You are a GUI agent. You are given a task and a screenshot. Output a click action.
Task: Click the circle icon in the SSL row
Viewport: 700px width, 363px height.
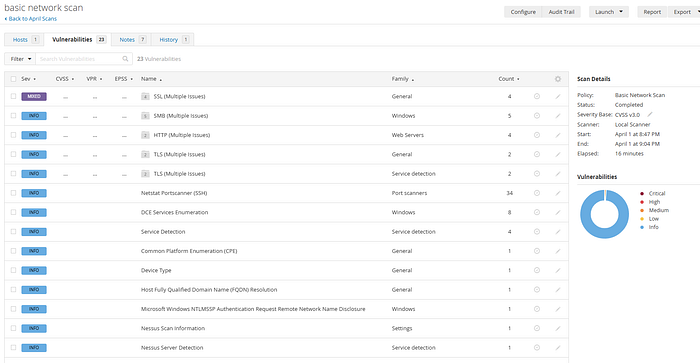click(537, 96)
